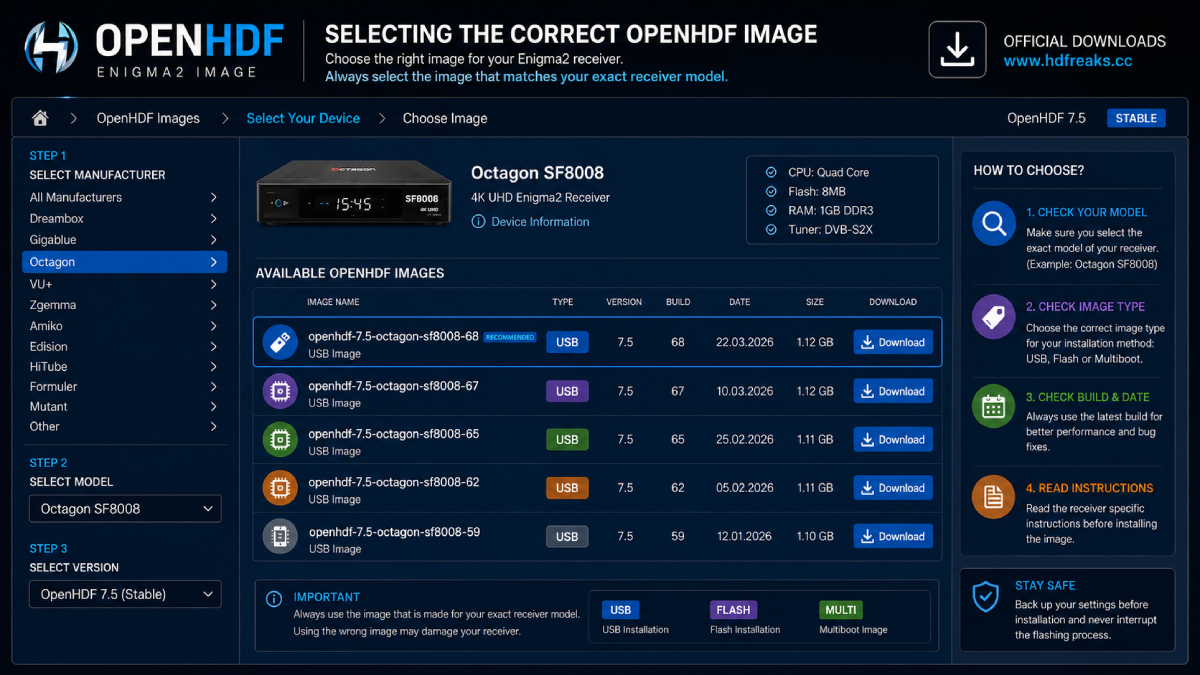The height and width of the screenshot is (675, 1200).
Task: Click the purple tag Check Image Type icon
Action: 994,317
